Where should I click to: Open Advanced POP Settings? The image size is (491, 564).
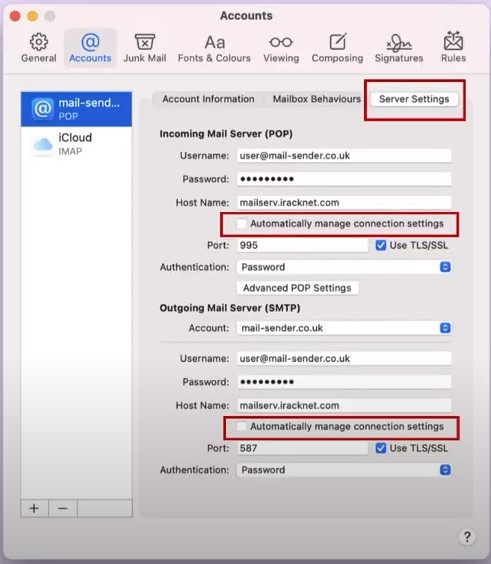click(x=297, y=288)
